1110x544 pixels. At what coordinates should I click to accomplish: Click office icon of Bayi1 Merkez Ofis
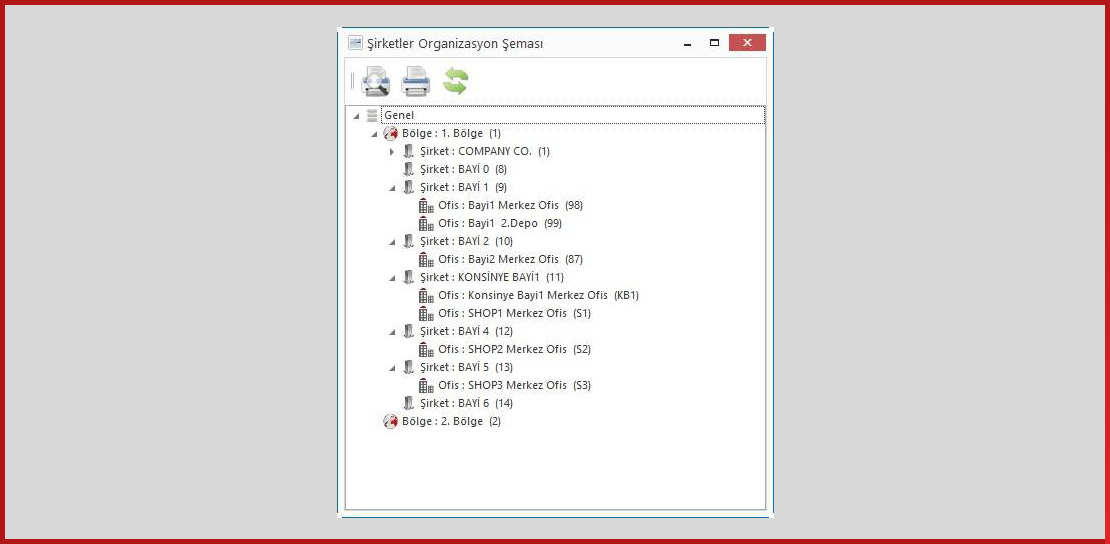point(426,205)
